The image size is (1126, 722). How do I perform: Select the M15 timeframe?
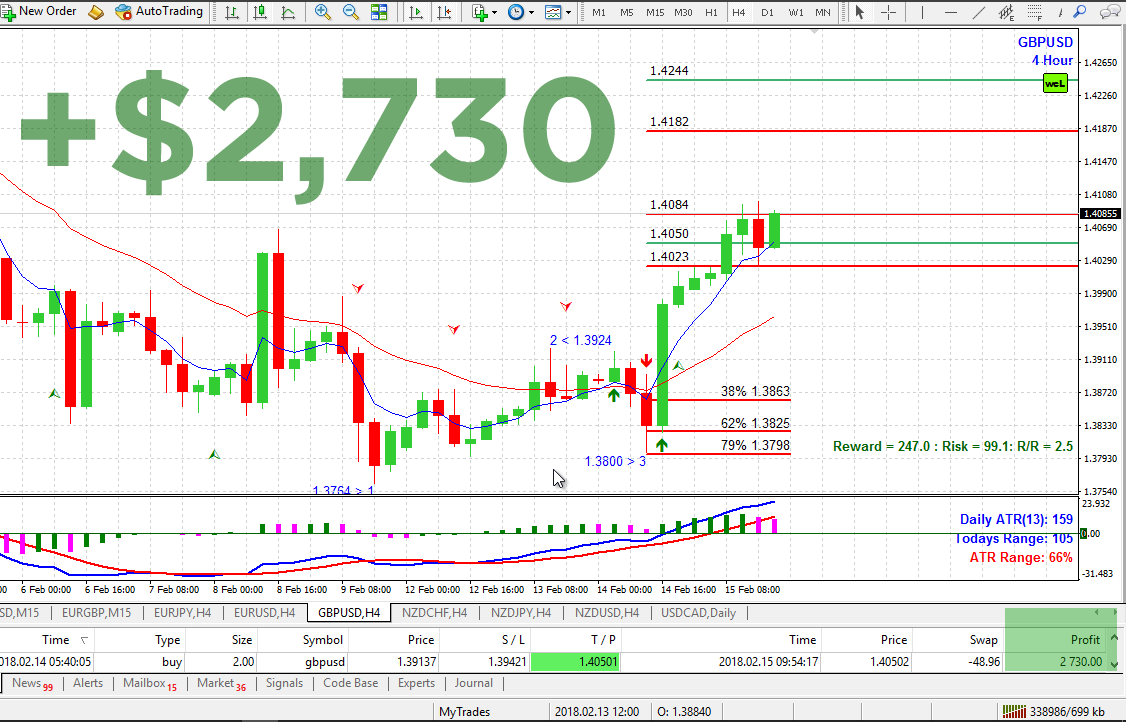point(655,12)
